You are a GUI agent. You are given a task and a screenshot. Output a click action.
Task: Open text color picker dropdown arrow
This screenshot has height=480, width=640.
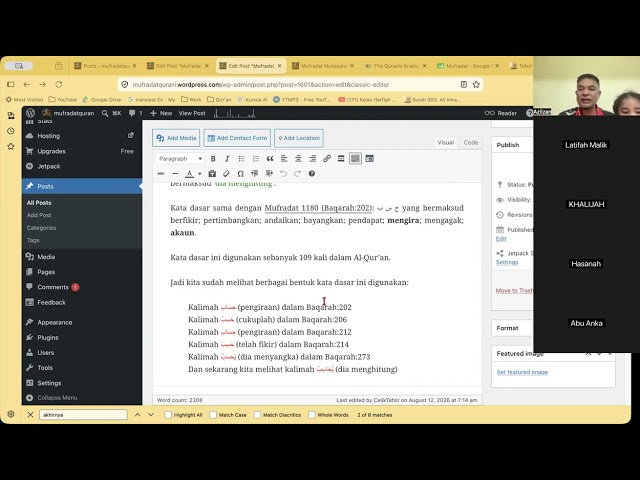tap(200, 173)
